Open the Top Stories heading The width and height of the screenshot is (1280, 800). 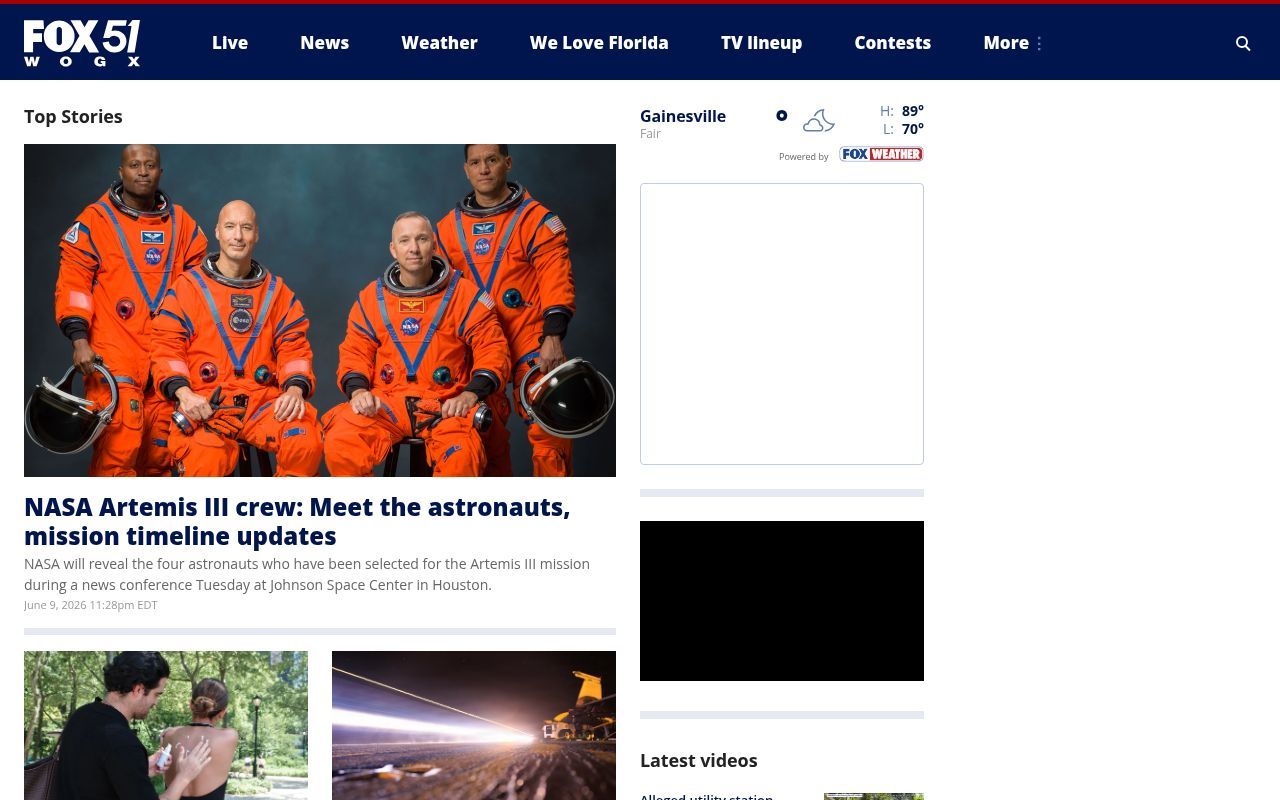click(73, 116)
